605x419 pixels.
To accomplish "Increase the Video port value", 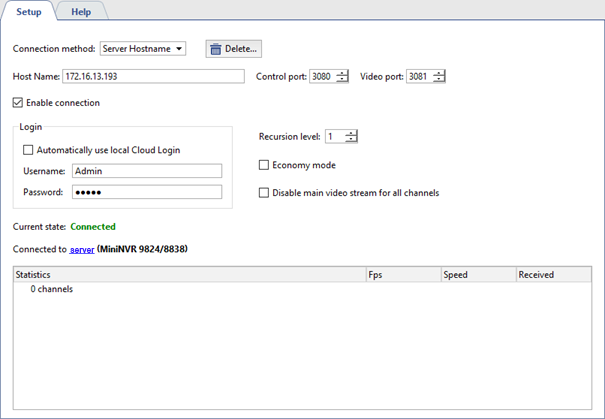I will point(439,73).
